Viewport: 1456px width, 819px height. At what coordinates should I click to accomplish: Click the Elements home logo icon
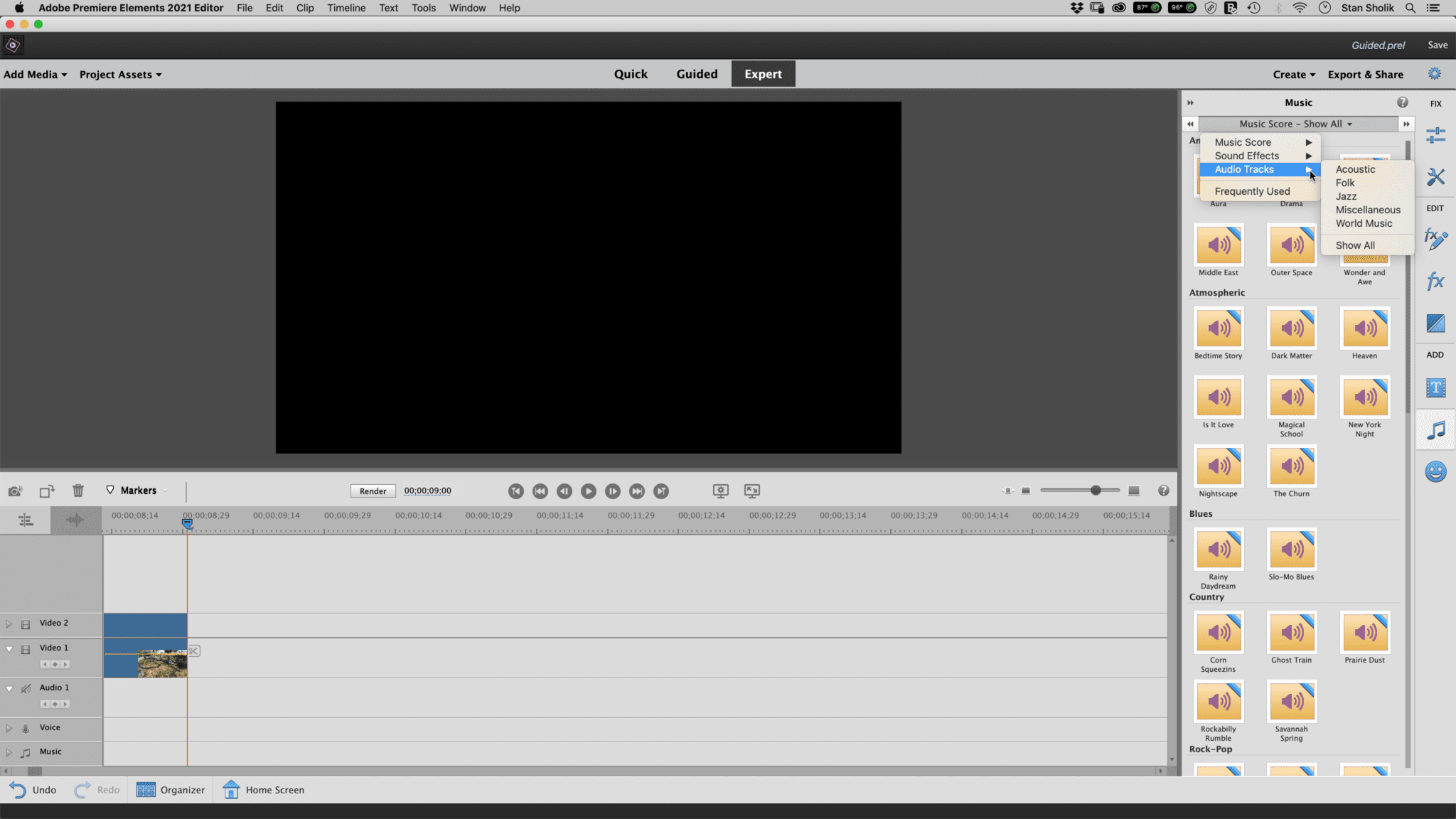pyautogui.click(x=12, y=45)
